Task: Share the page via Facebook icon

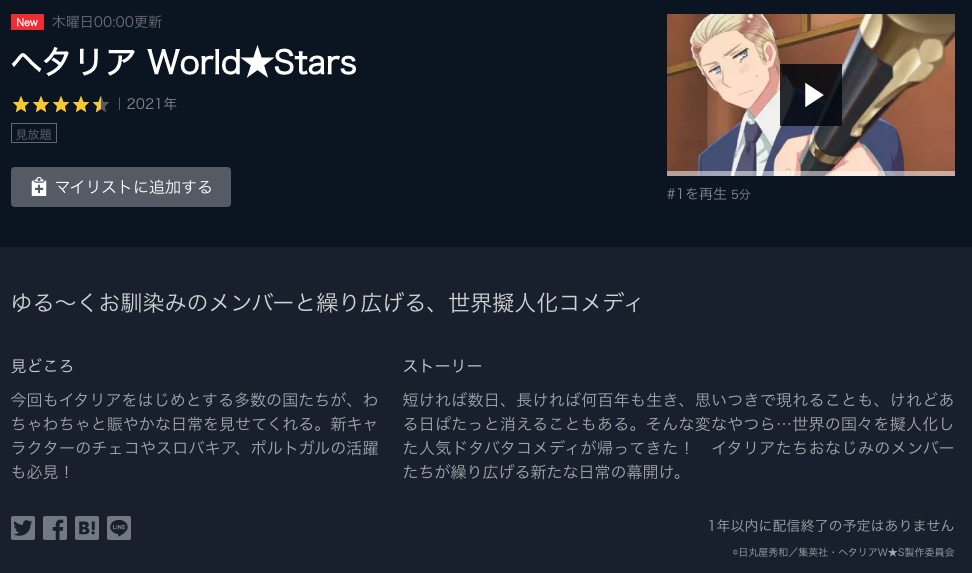Action: [55, 528]
